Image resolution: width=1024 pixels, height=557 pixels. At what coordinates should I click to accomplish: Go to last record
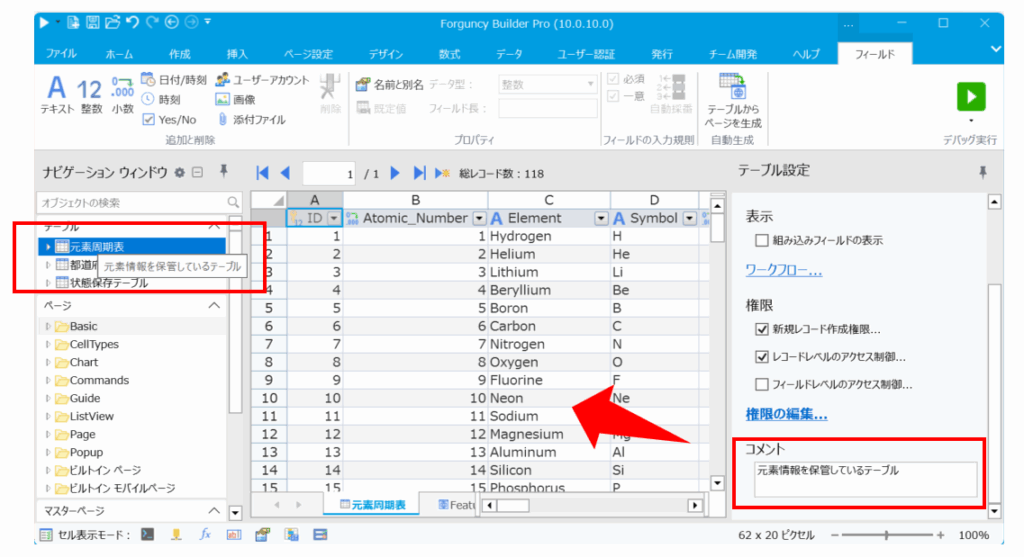coord(419,173)
